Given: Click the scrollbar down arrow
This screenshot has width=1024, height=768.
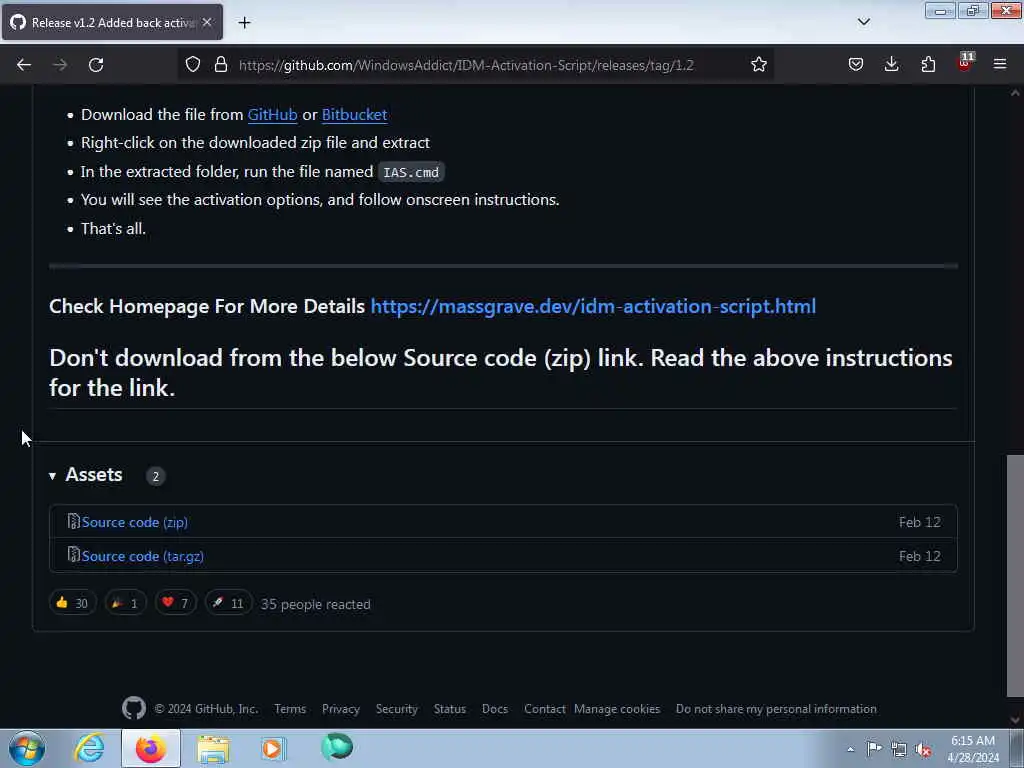Looking at the screenshot, I should [1015, 720].
